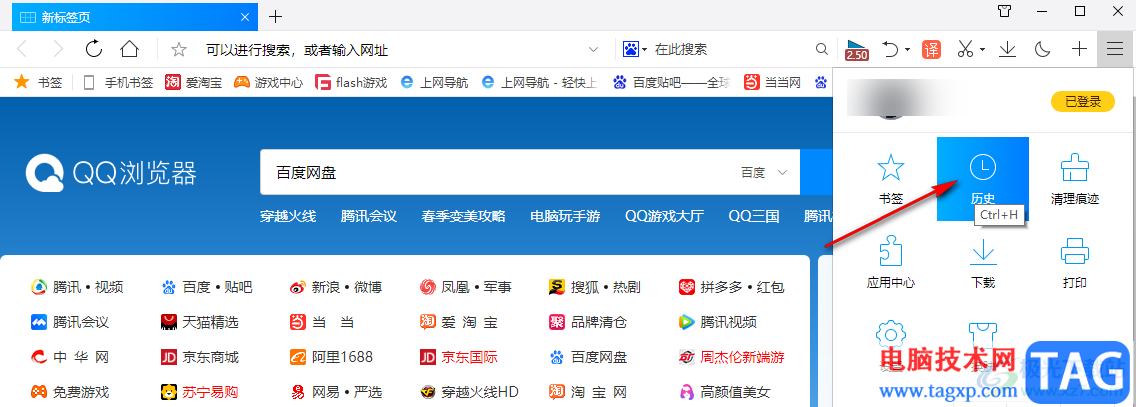Open 新浪 • 微博 site shortcut
This screenshot has width=1136, height=407.
(x=335, y=288)
